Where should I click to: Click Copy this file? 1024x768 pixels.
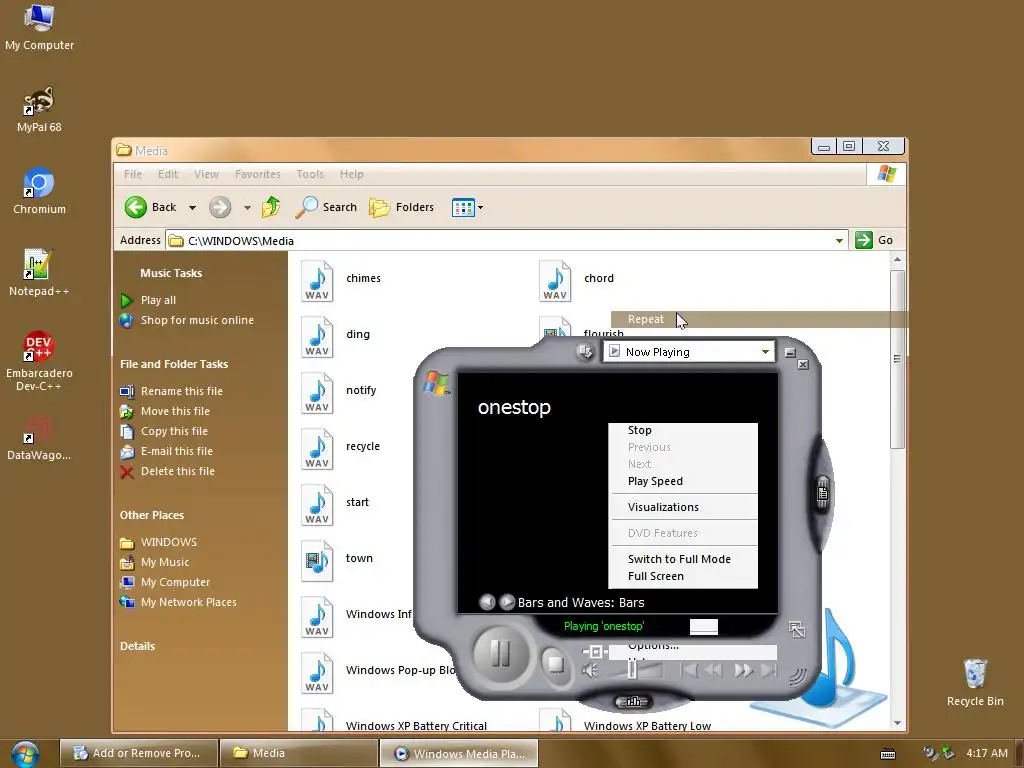pos(174,431)
